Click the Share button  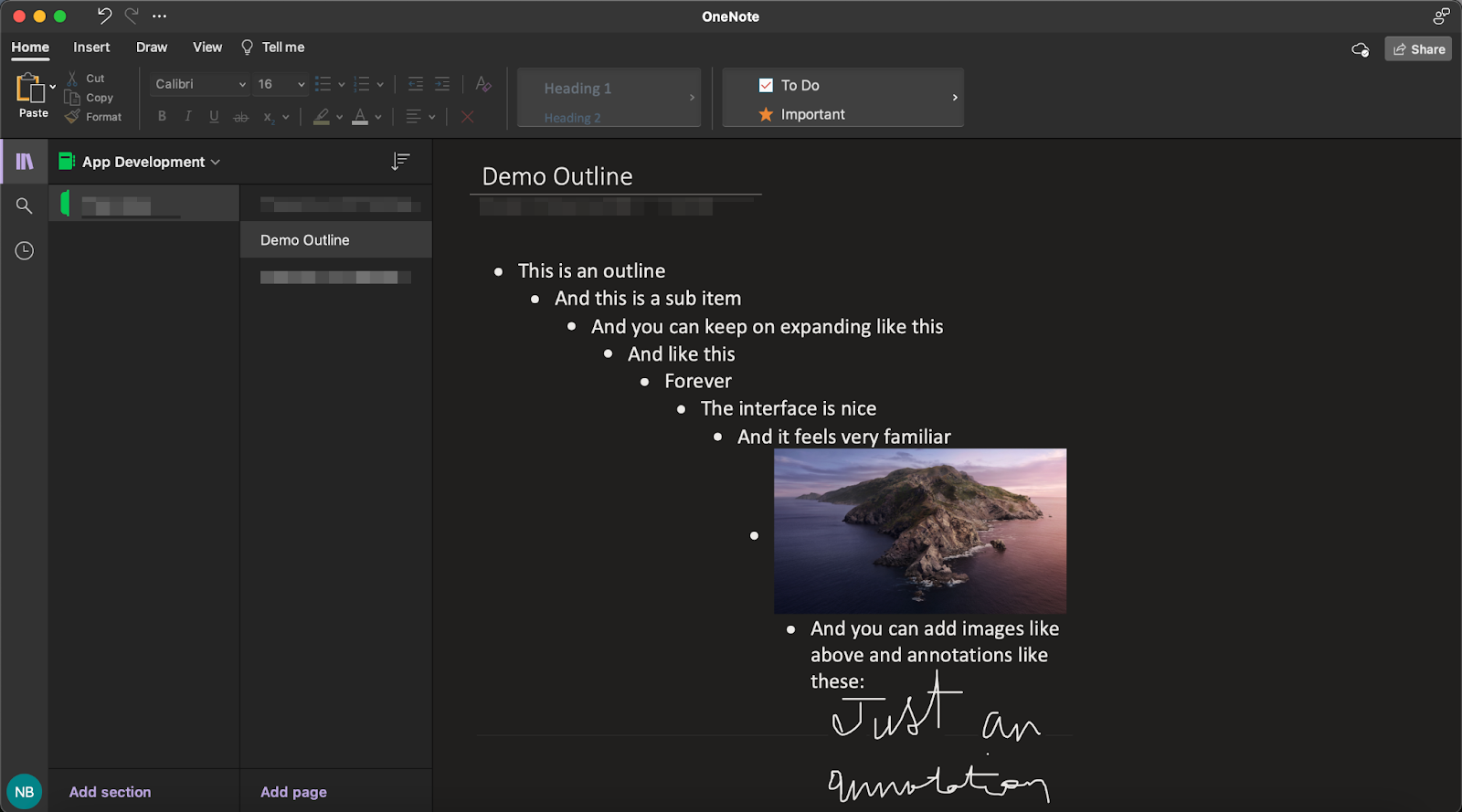click(1418, 49)
